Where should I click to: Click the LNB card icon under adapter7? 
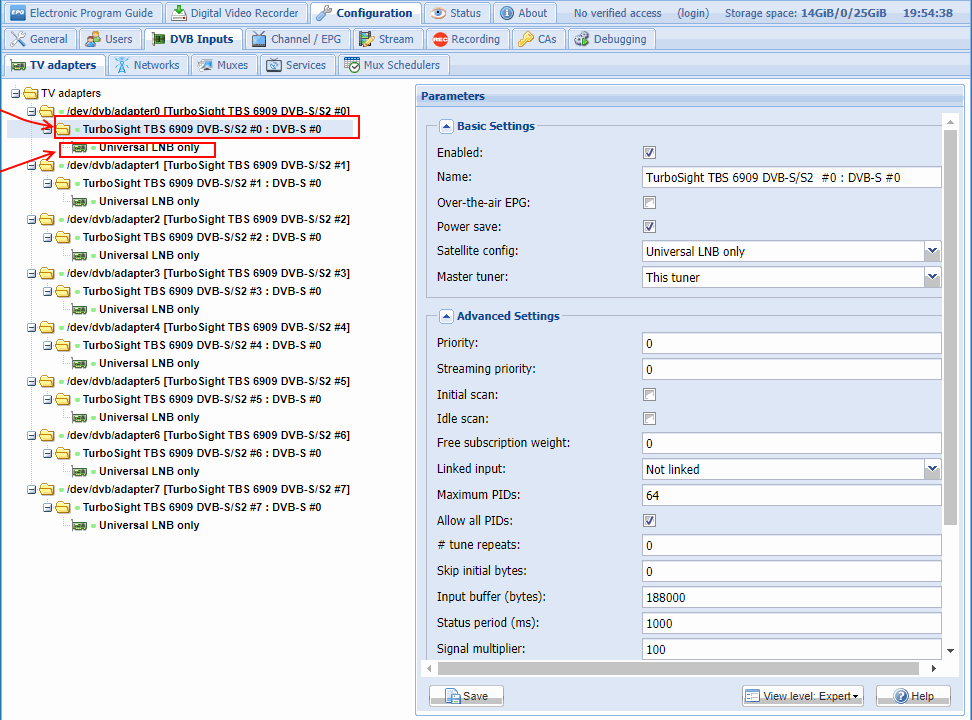point(79,525)
